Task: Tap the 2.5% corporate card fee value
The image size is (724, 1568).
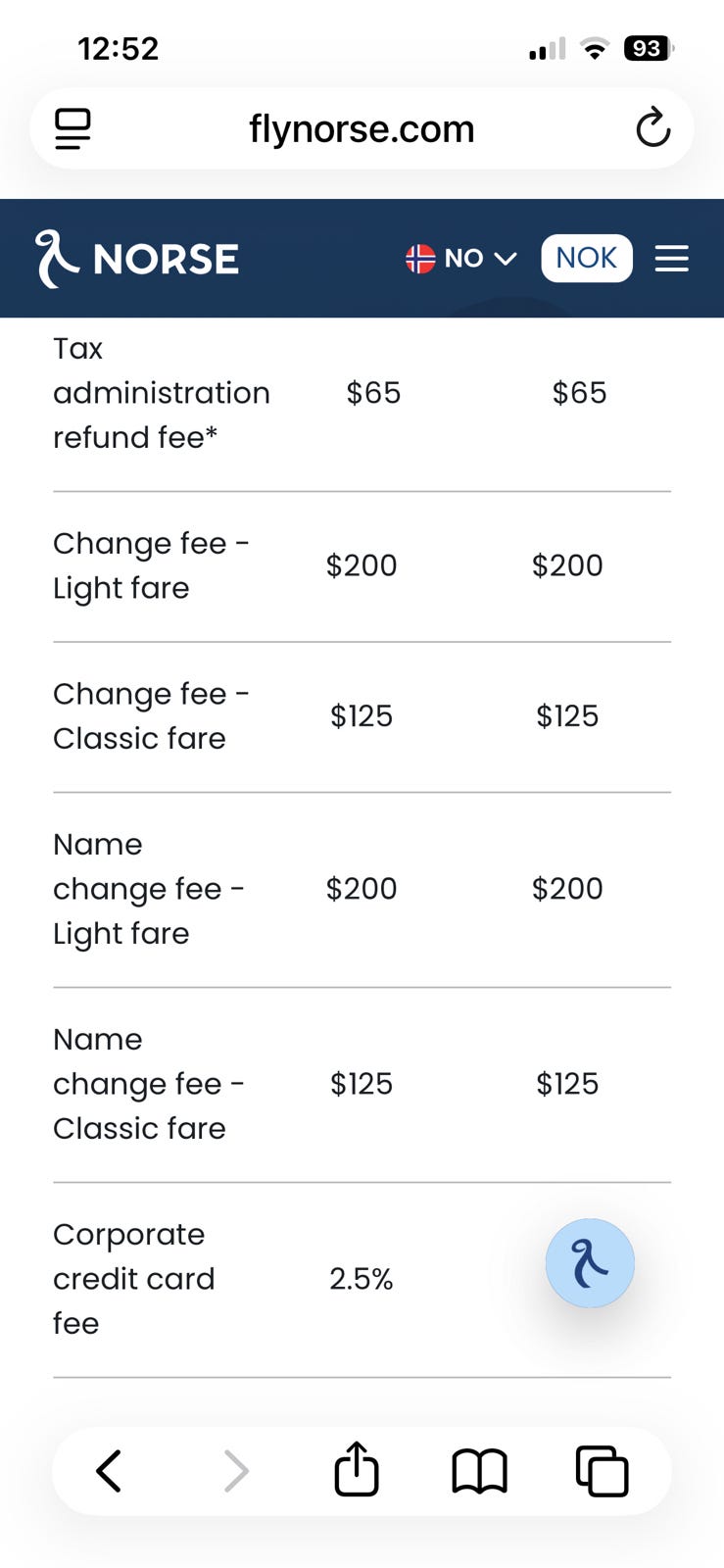Action: (361, 1279)
